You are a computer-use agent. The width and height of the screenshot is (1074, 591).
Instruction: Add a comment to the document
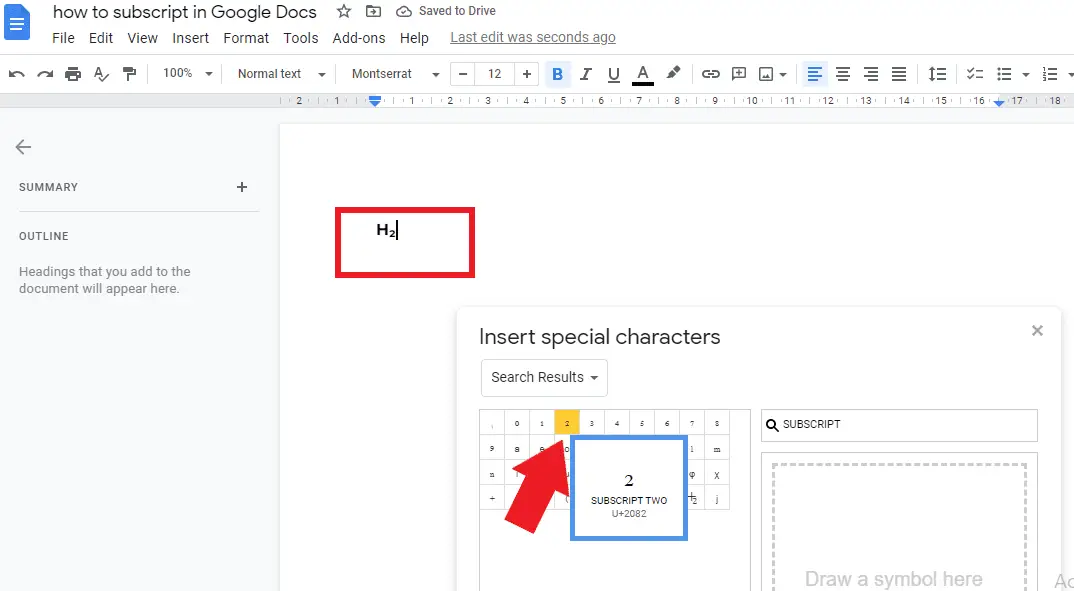(738, 73)
